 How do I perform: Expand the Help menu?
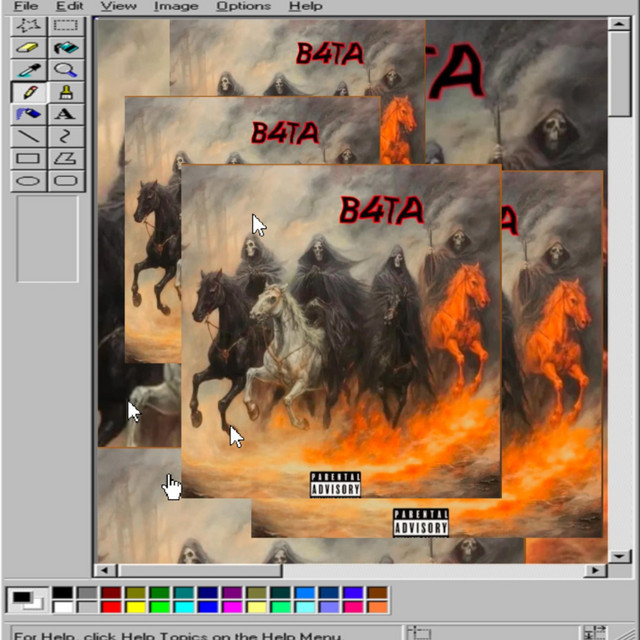tap(305, 6)
